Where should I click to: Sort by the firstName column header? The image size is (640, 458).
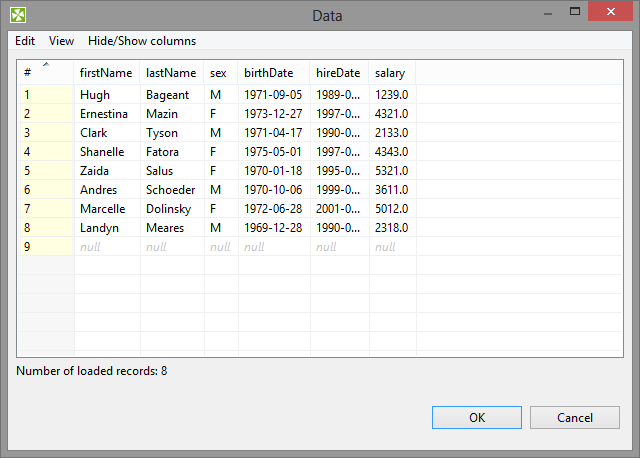click(x=106, y=73)
